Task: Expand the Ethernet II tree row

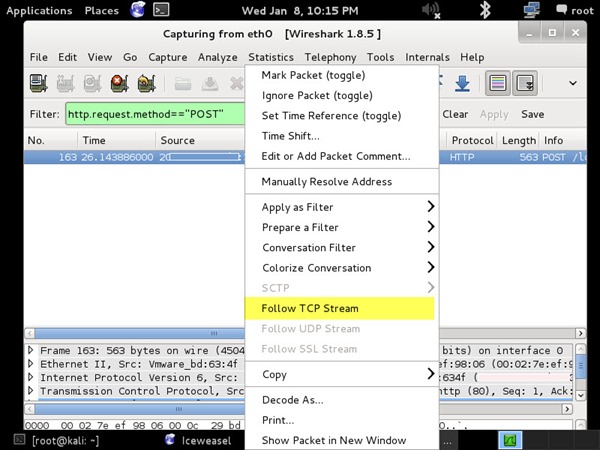Action: 31,364
